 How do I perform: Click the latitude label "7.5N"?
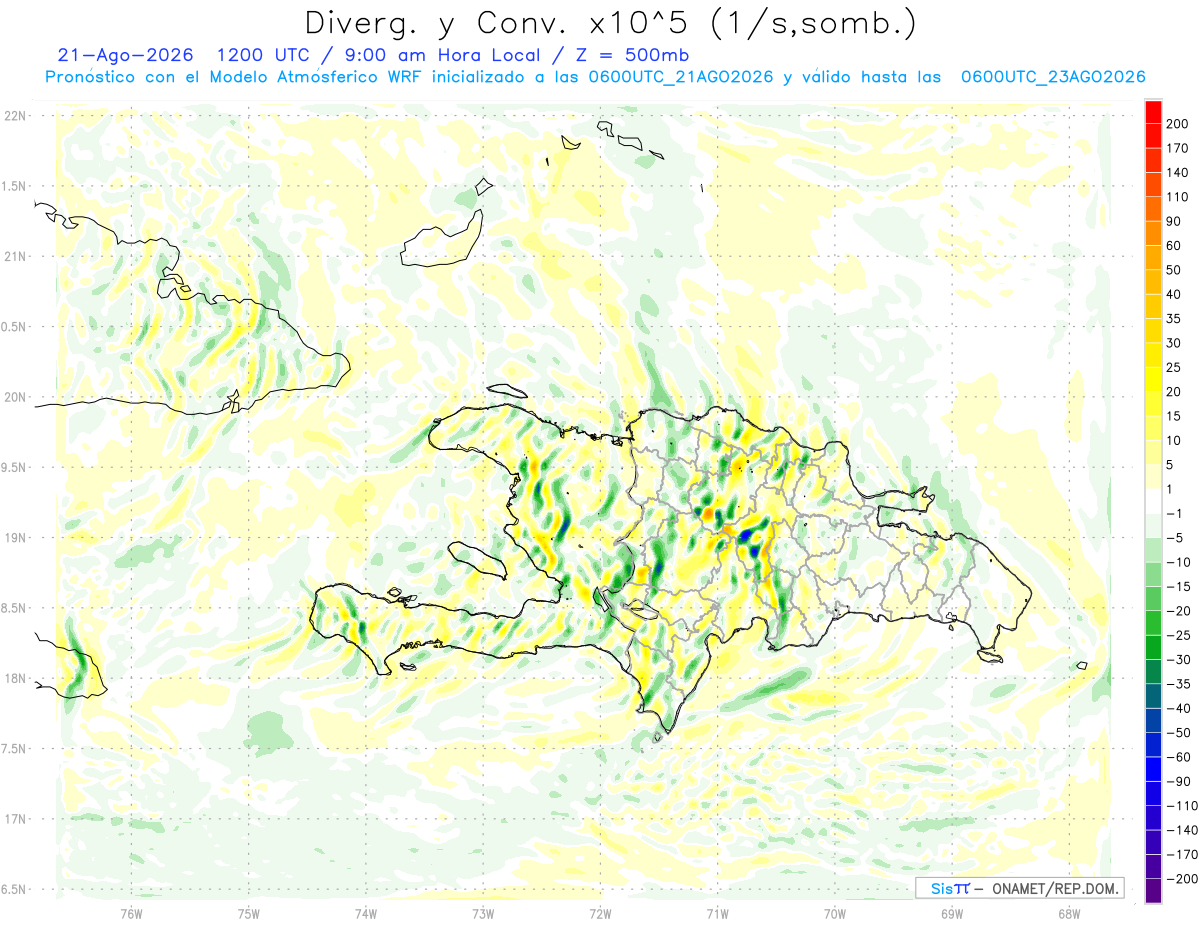click(x=12, y=749)
